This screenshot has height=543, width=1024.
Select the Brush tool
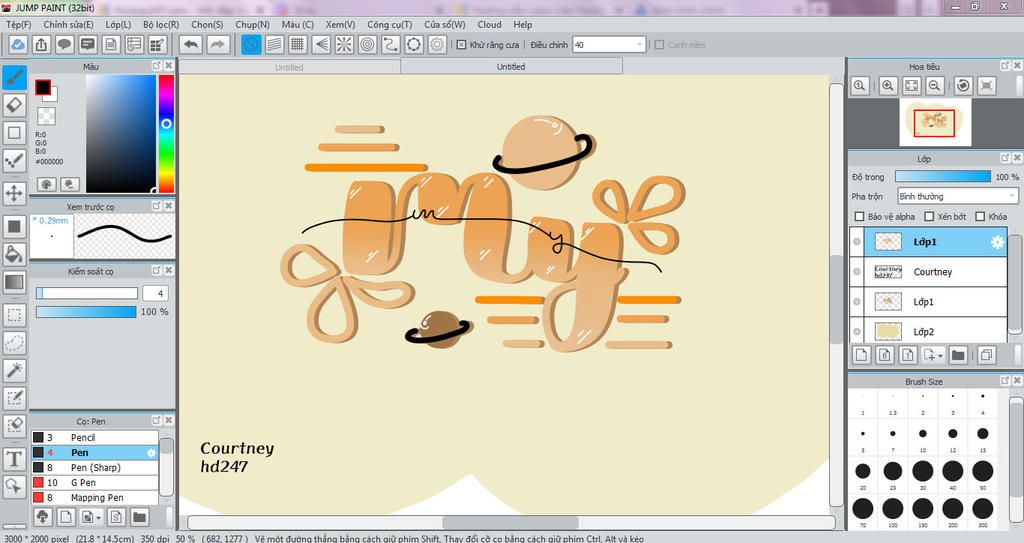click(14, 77)
